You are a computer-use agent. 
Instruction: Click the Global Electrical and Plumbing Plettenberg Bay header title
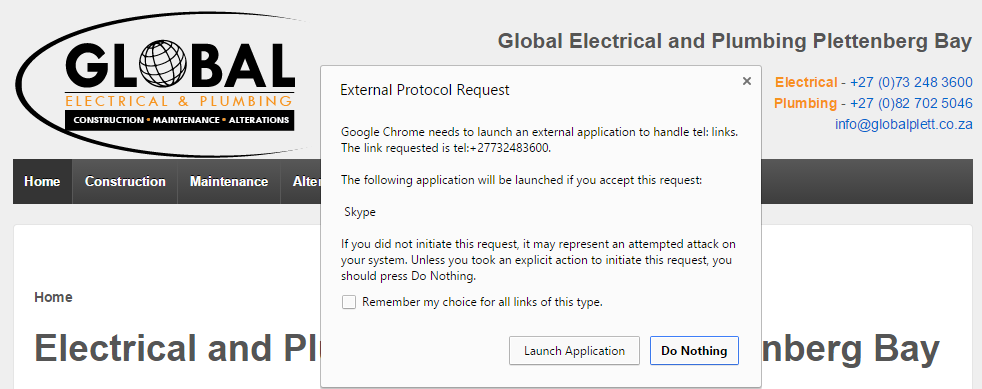[735, 41]
